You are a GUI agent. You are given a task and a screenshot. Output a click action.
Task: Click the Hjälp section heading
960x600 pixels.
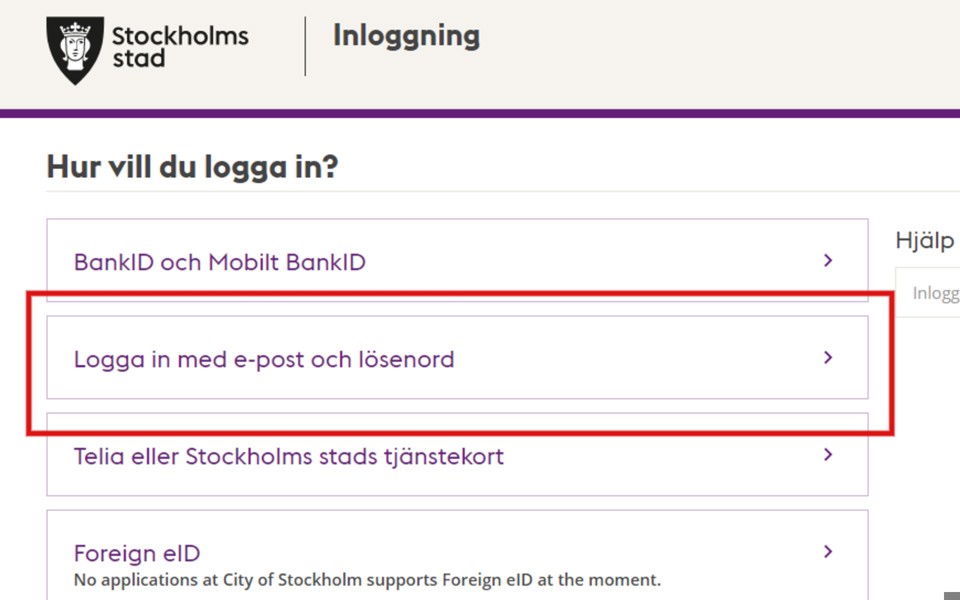(925, 242)
